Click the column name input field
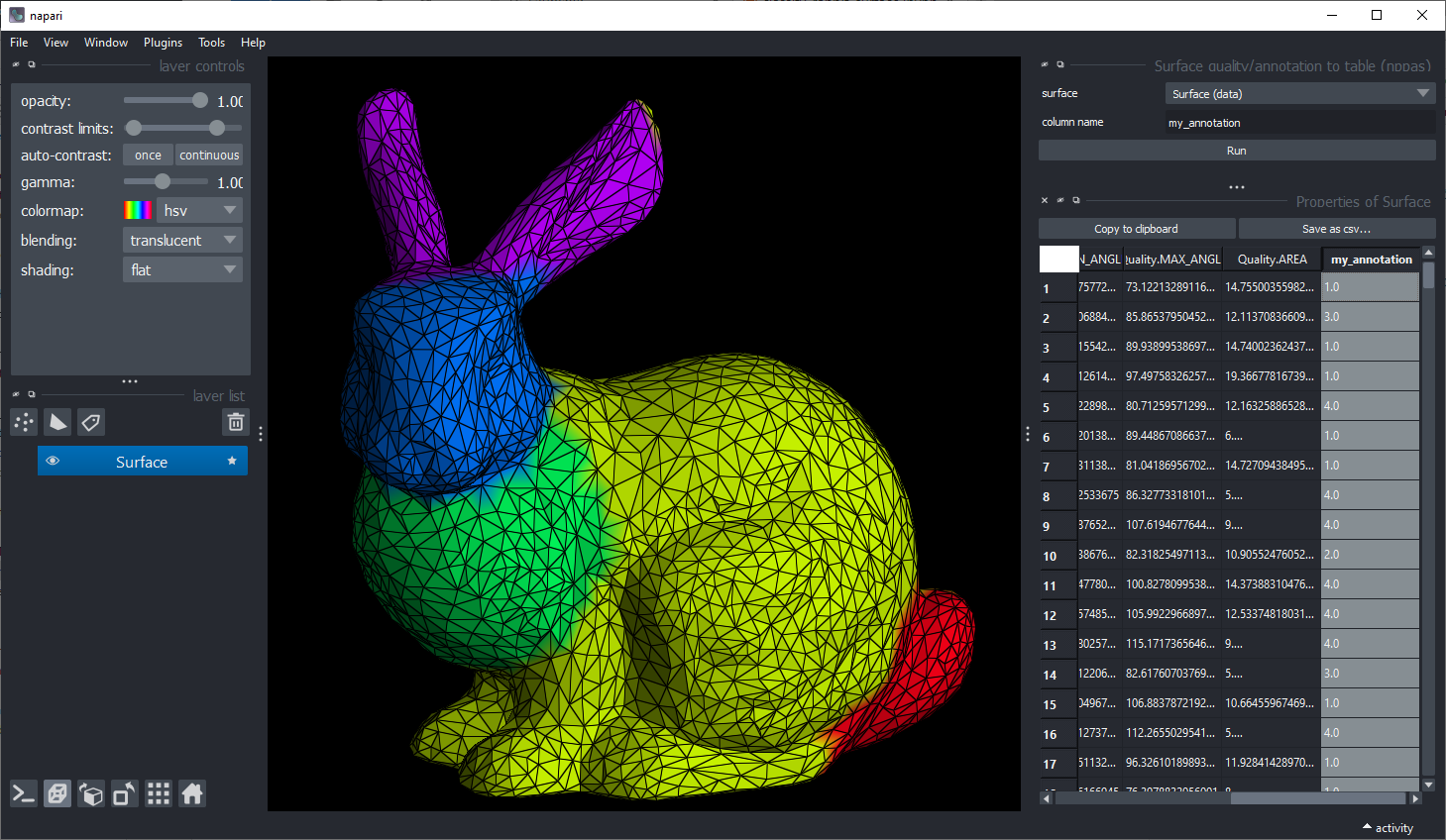 tap(1299, 123)
